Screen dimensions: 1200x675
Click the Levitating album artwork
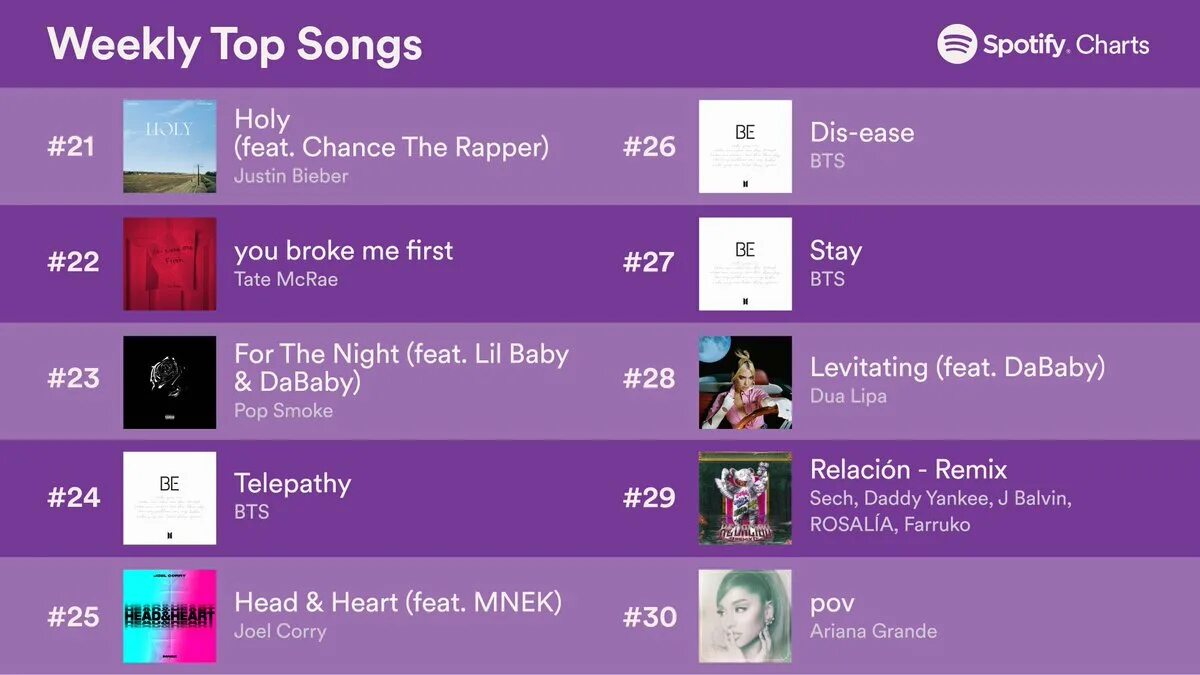[745, 382]
